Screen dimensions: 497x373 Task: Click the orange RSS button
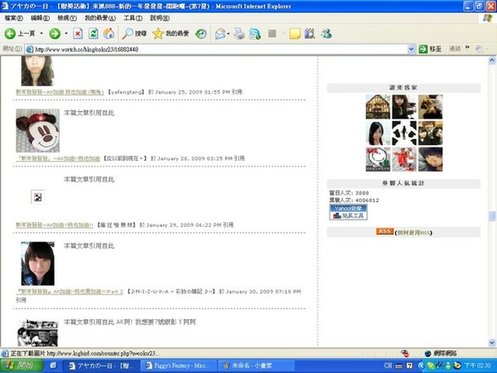tap(385, 232)
